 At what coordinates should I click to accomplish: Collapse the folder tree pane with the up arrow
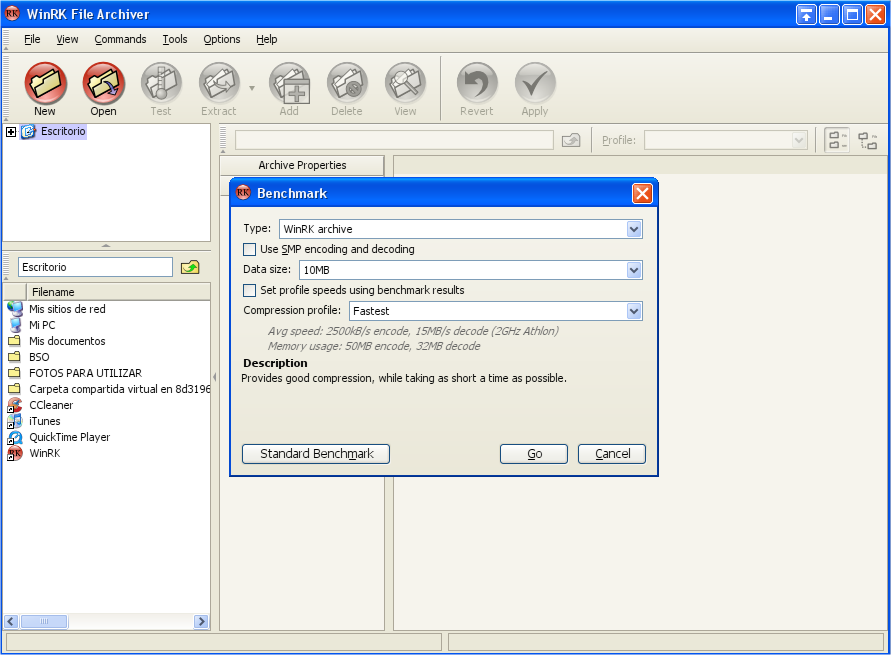tap(106, 246)
